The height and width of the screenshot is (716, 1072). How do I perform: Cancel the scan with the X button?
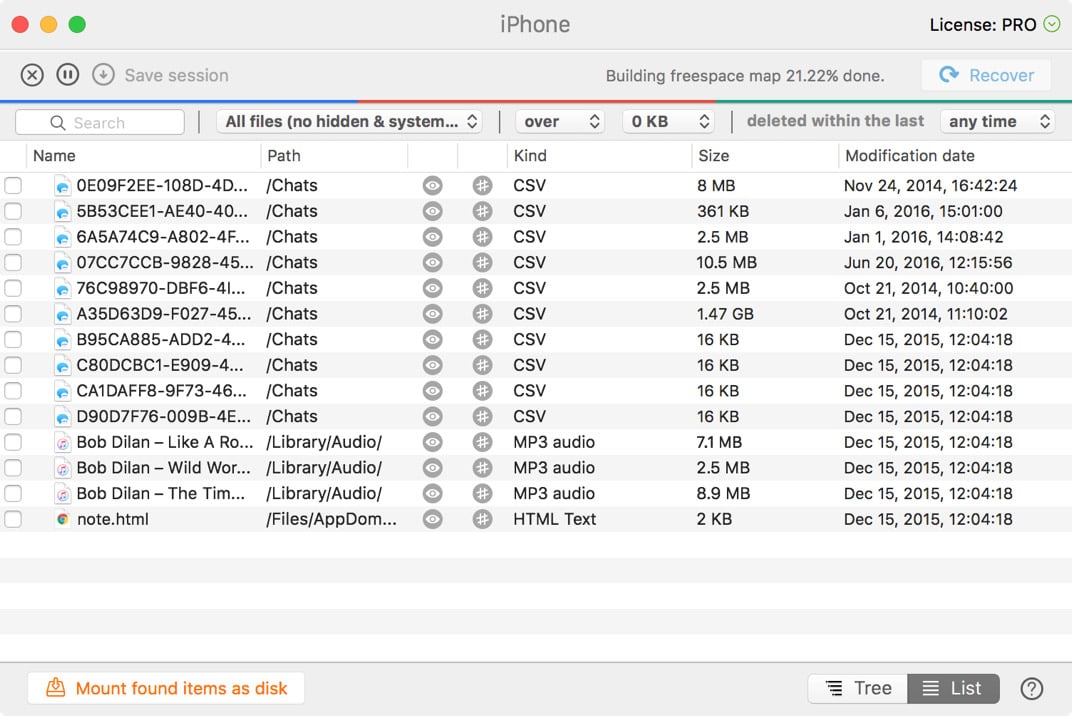pos(32,75)
